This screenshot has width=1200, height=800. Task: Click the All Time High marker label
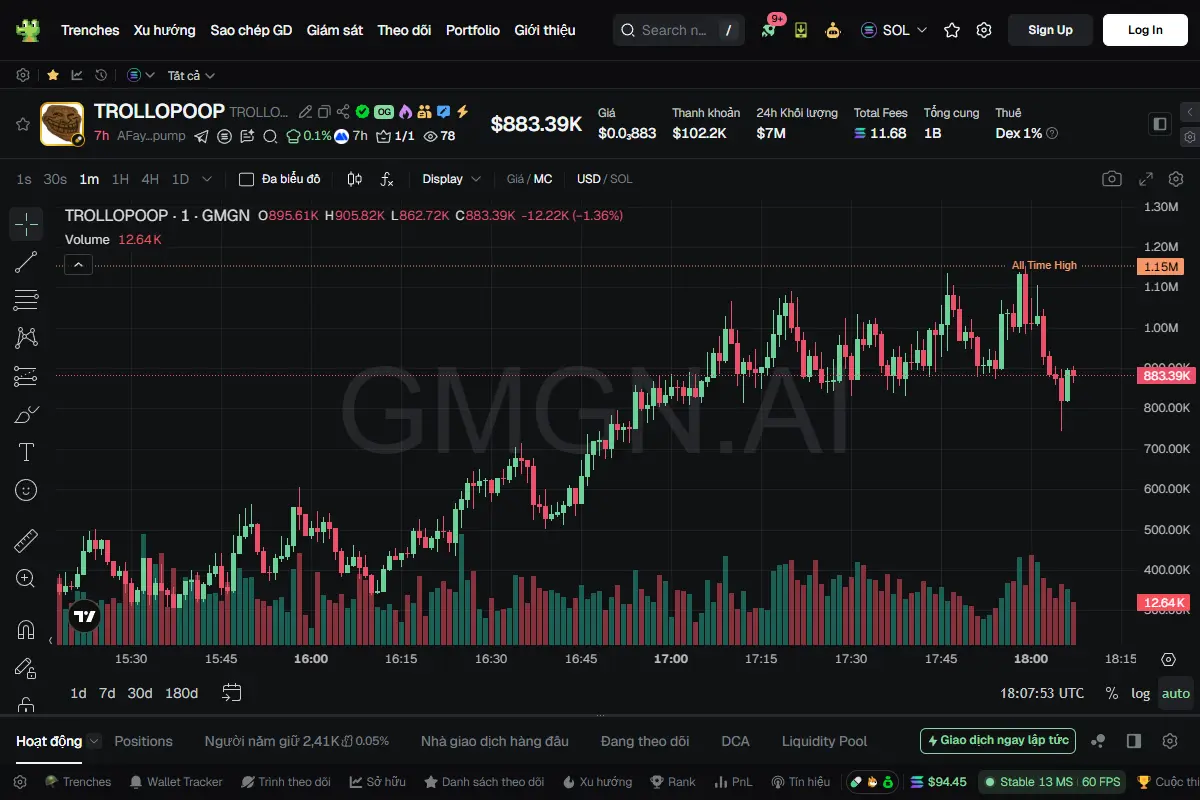1044,265
